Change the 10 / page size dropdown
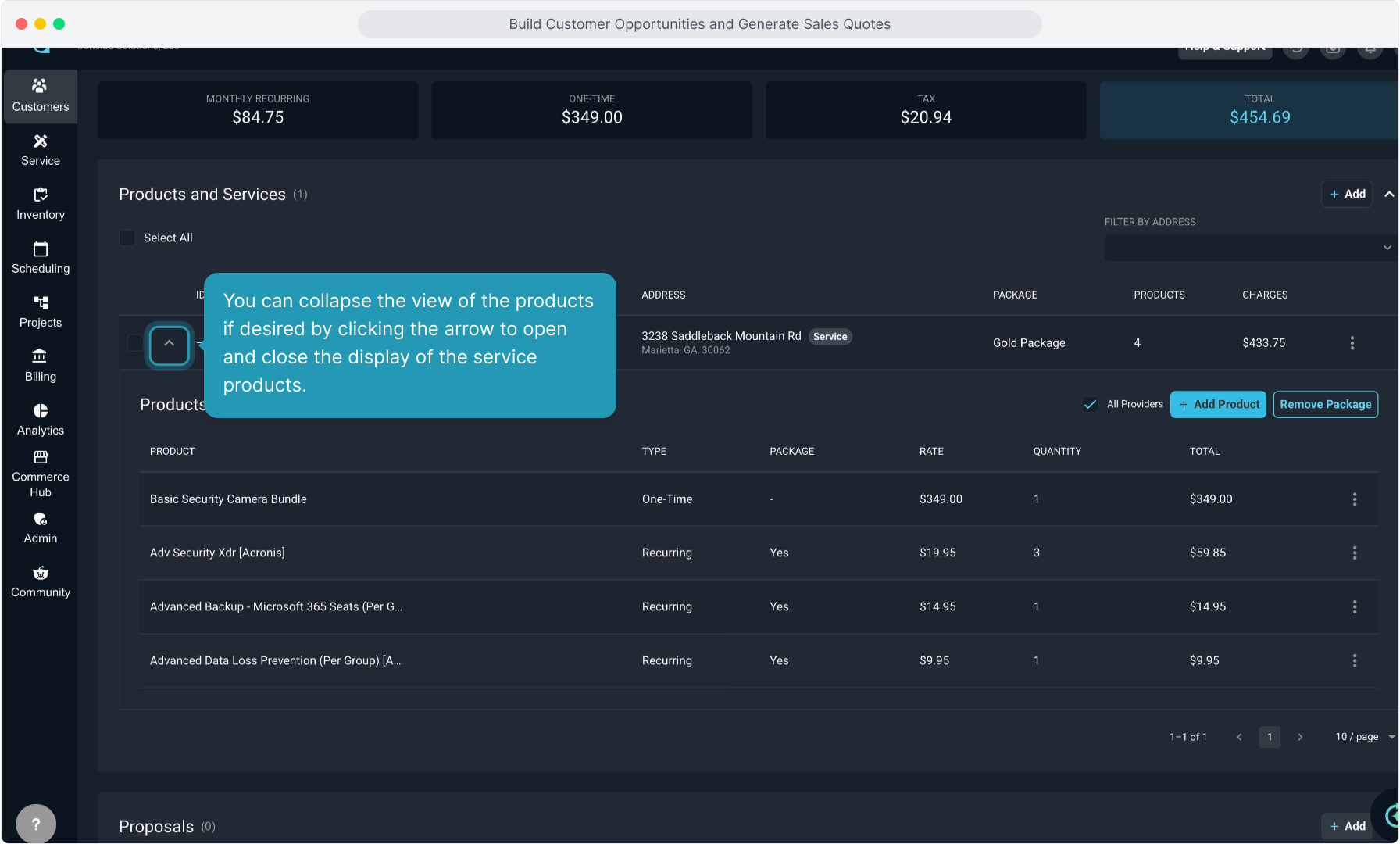1400x844 pixels. [x=1364, y=737]
